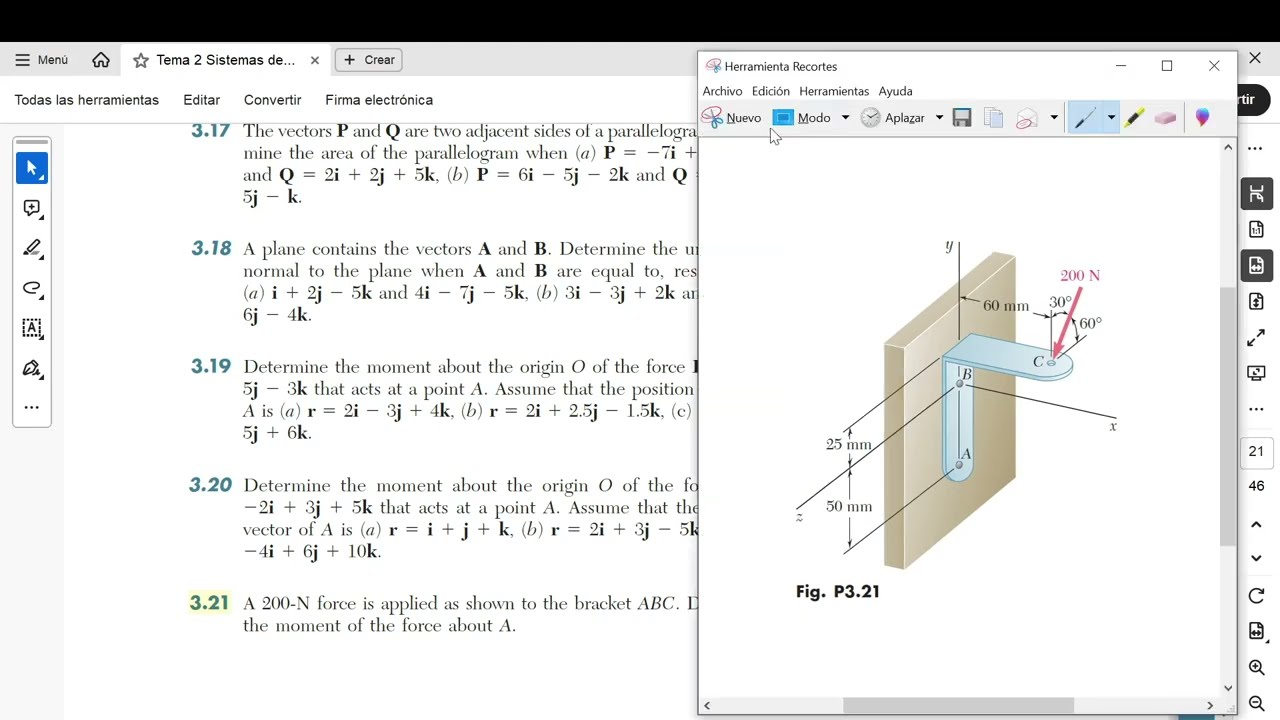The image size is (1280, 720).
Task: Click the Snipping Tool scroll up arrow
Action: tap(1228, 148)
